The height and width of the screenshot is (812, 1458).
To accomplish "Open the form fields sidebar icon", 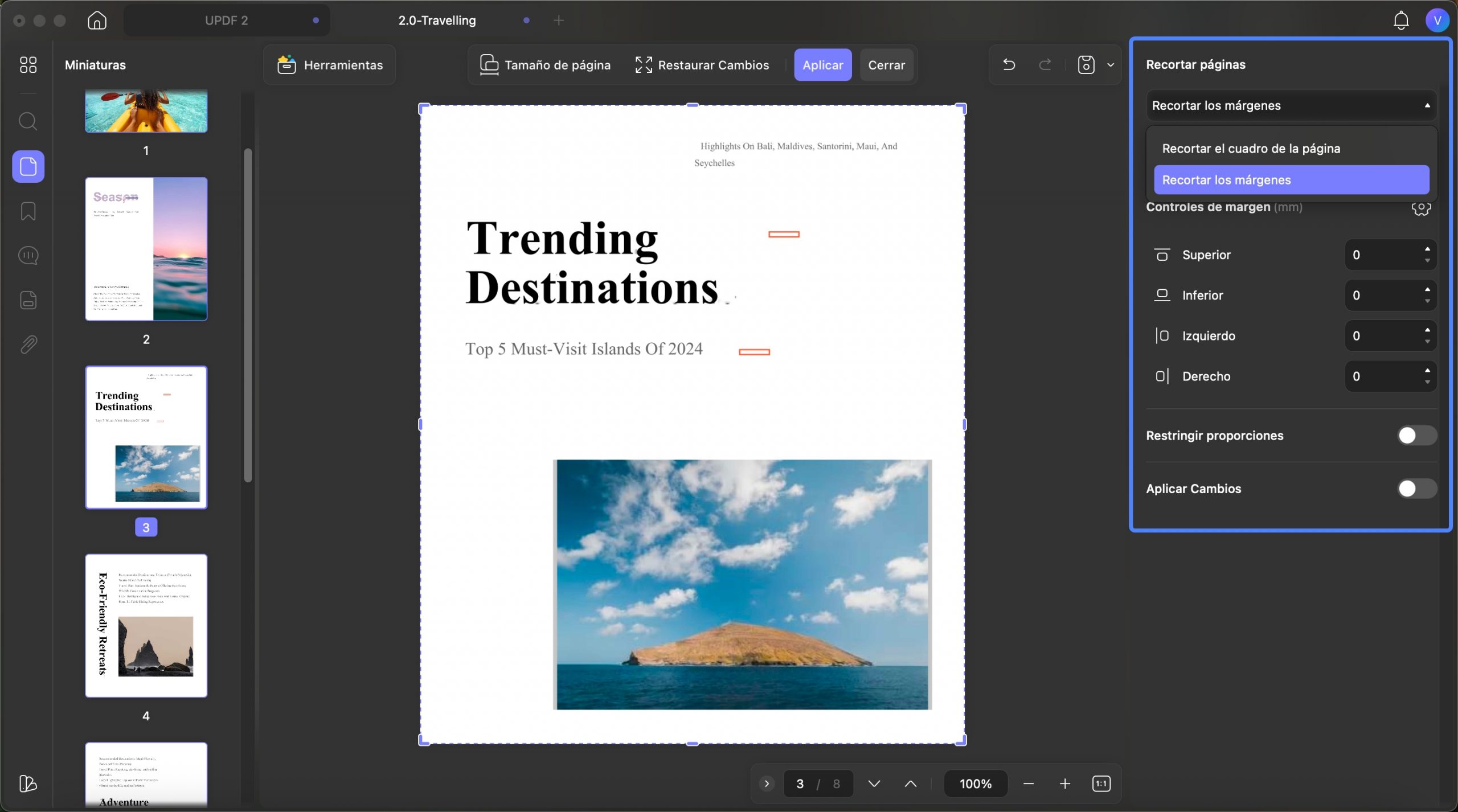I will point(28,300).
